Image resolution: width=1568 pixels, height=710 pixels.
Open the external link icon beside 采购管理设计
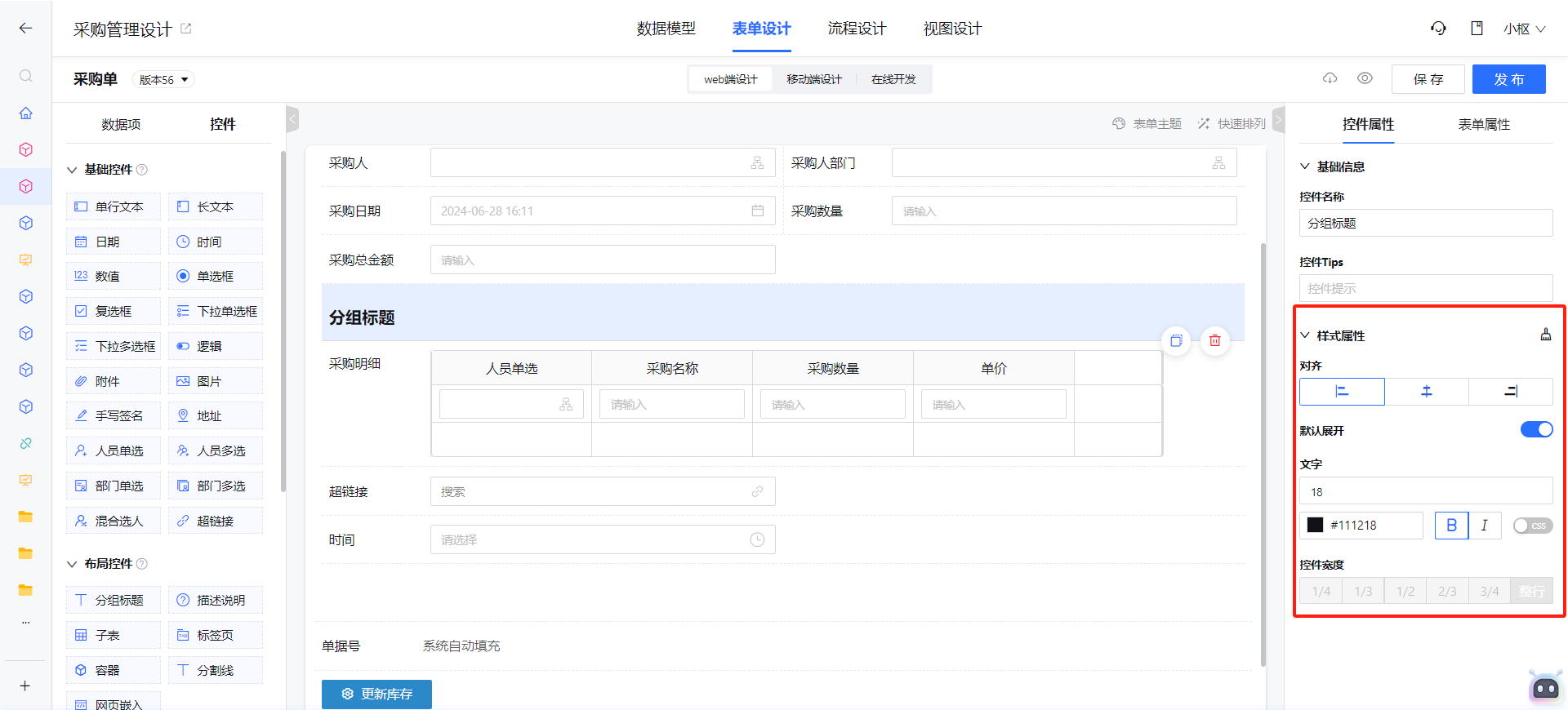click(186, 29)
